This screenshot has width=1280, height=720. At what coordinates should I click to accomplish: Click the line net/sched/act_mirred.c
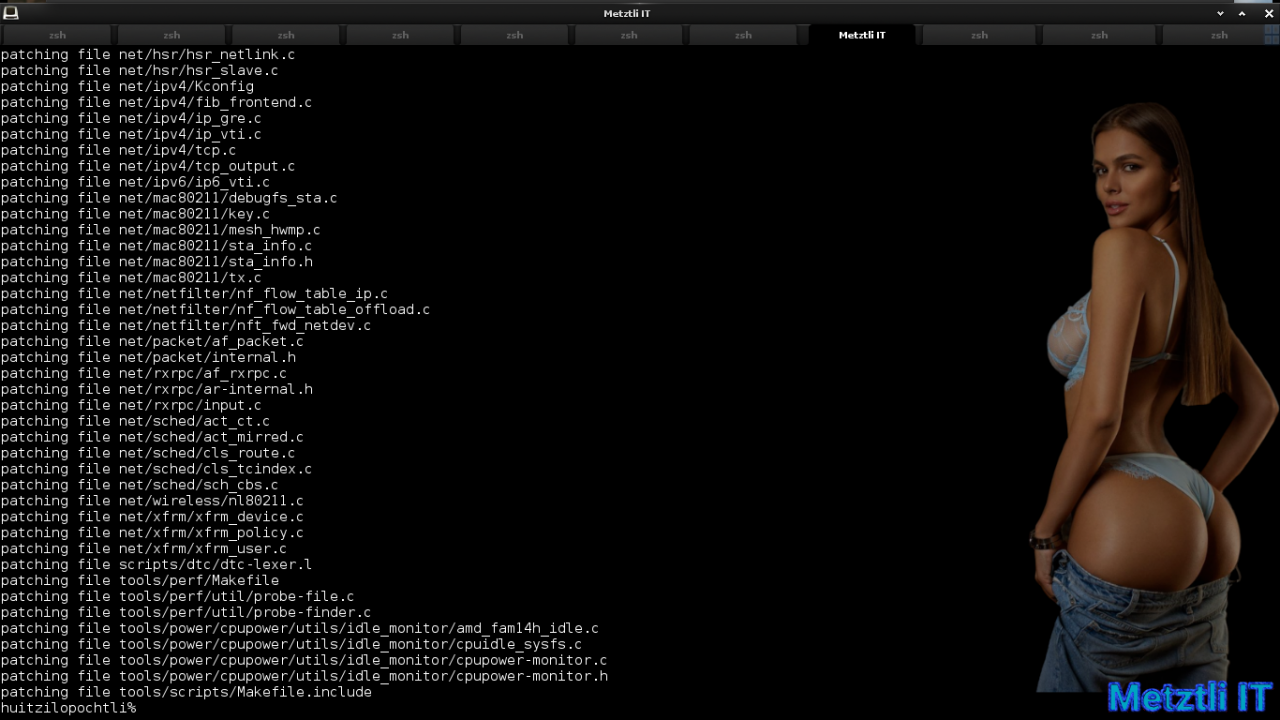[152, 438]
